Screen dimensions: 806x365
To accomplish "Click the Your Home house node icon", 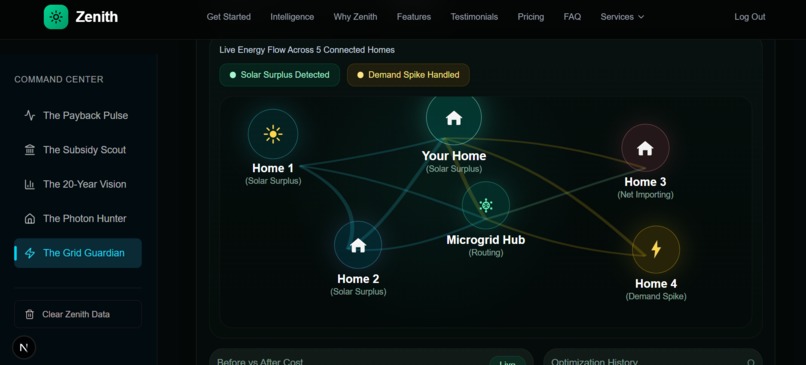I will click(x=454, y=118).
